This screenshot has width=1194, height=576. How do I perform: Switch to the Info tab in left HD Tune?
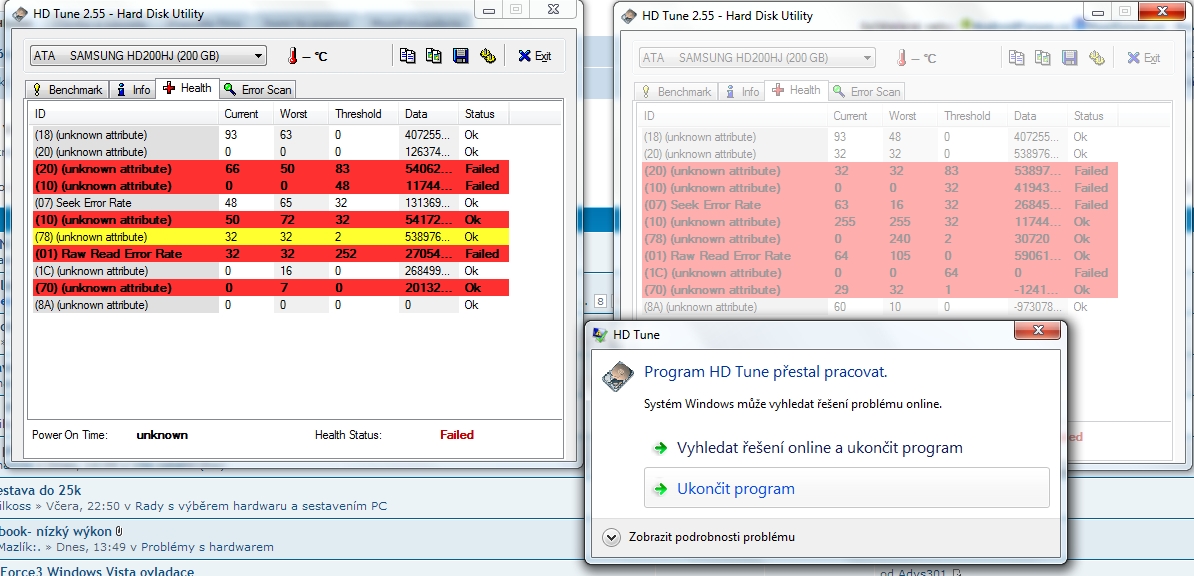(133, 90)
